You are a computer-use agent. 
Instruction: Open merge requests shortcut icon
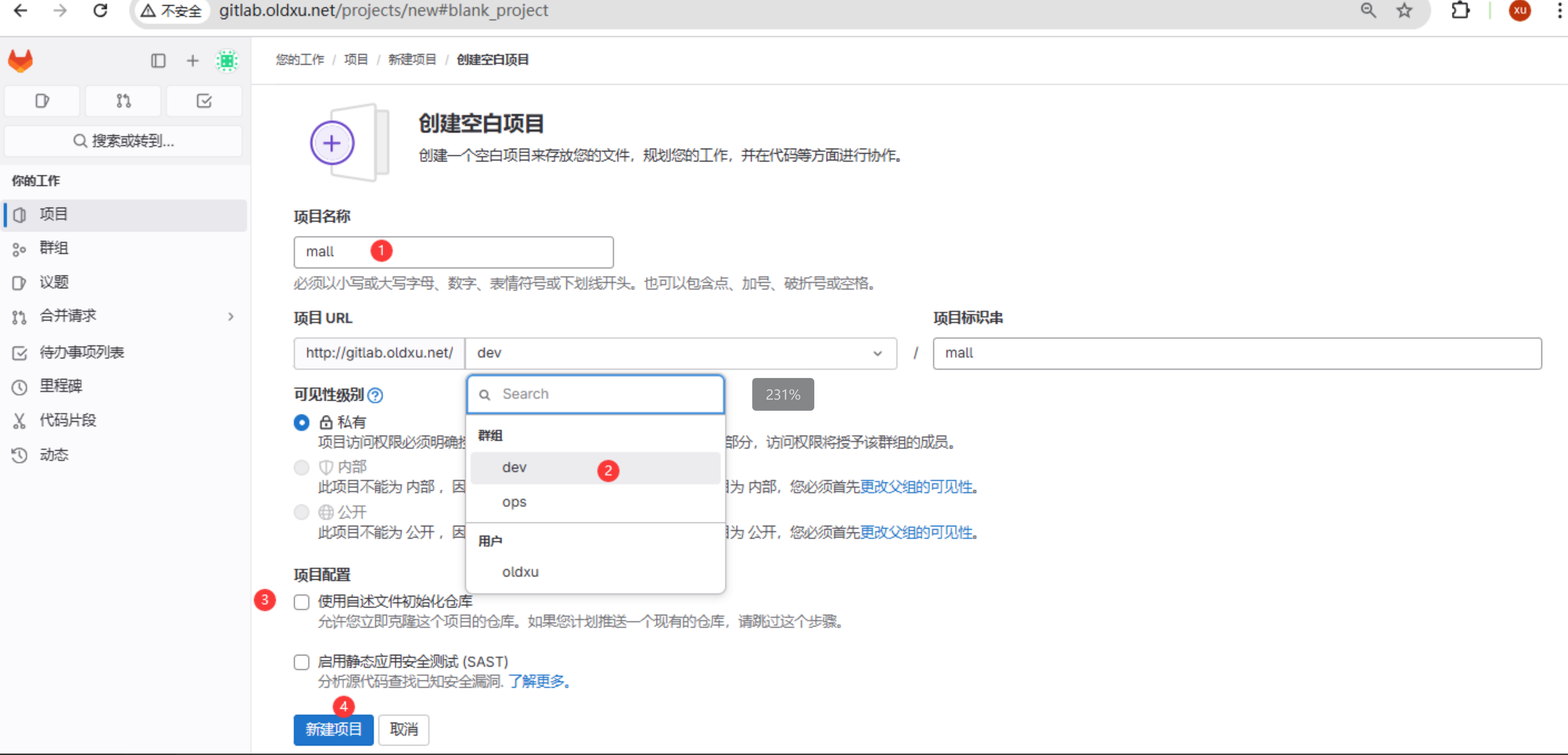(x=123, y=101)
